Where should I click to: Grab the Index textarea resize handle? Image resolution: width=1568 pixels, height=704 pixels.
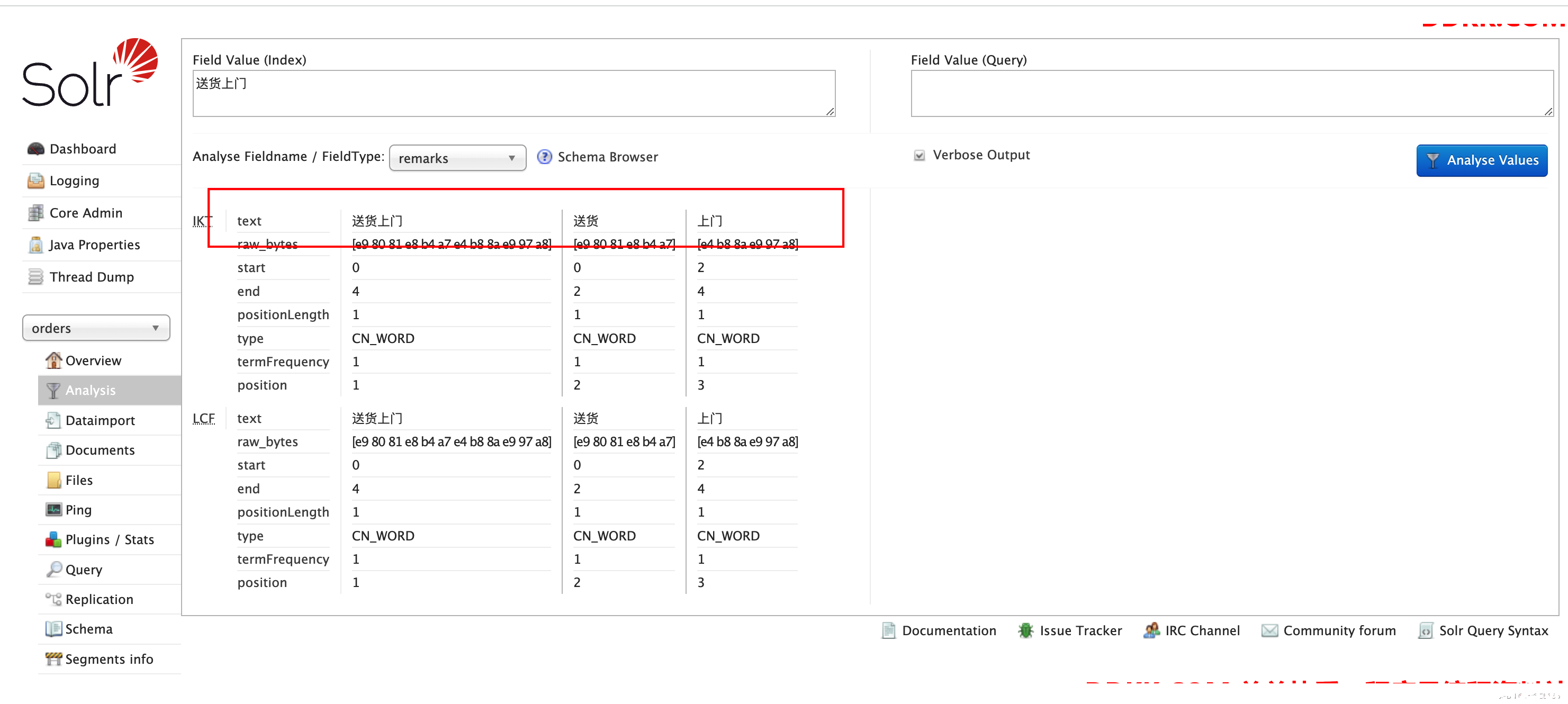tap(830, 111)
